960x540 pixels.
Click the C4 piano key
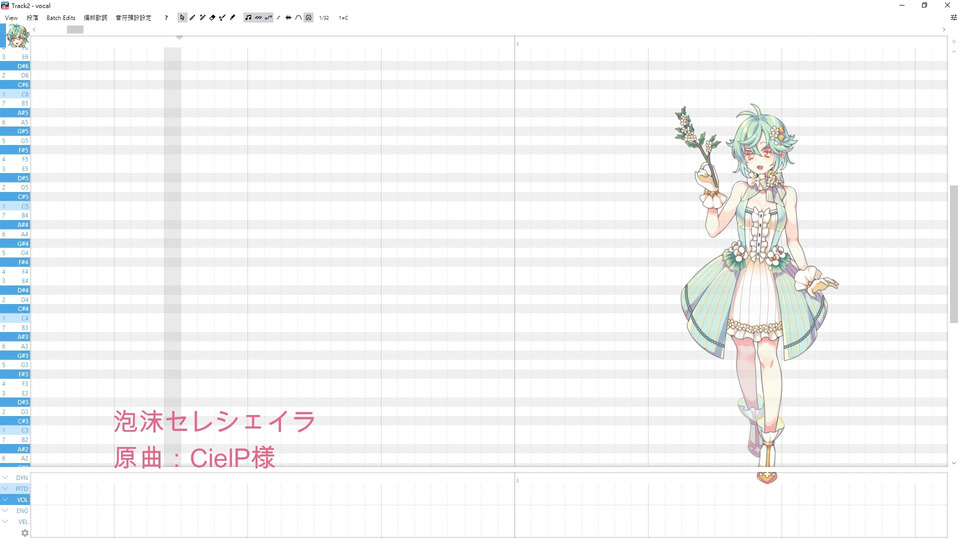(15, 318)
